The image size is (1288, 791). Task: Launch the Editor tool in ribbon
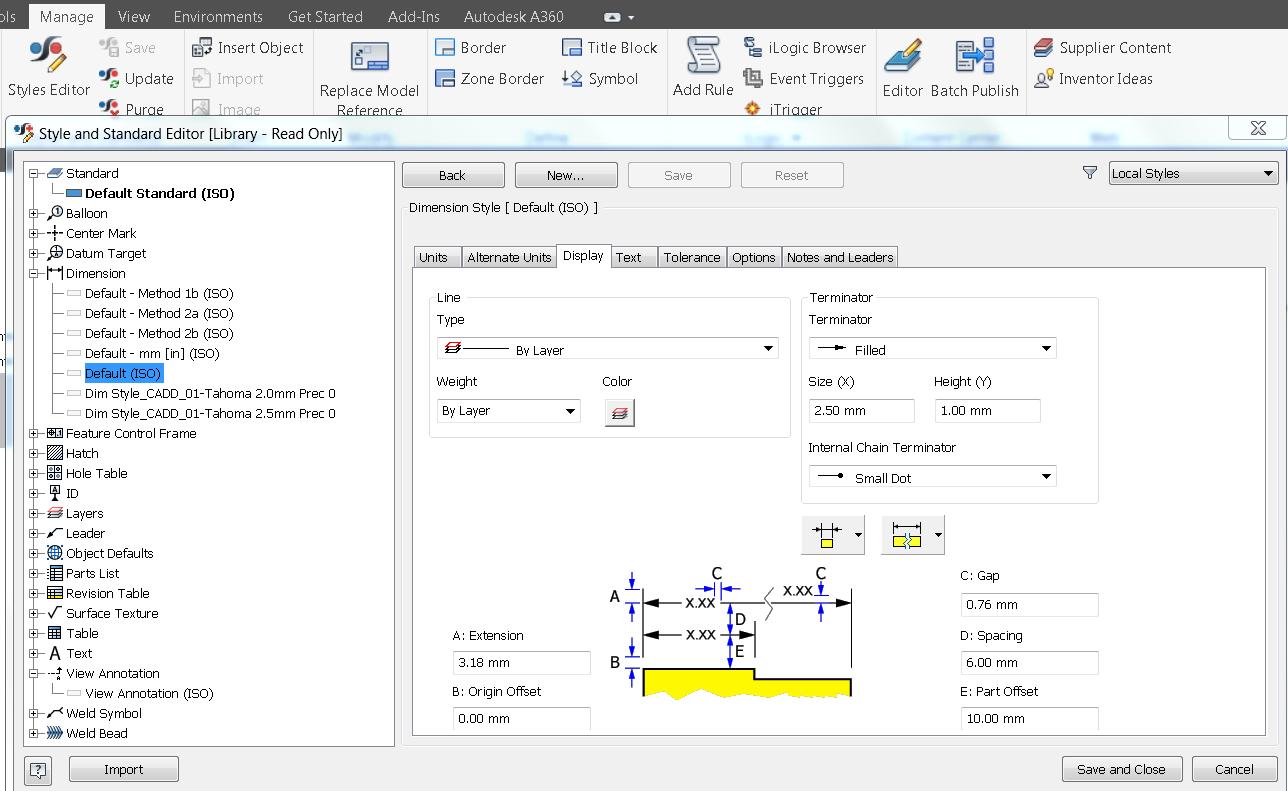(x=902, y=67)
